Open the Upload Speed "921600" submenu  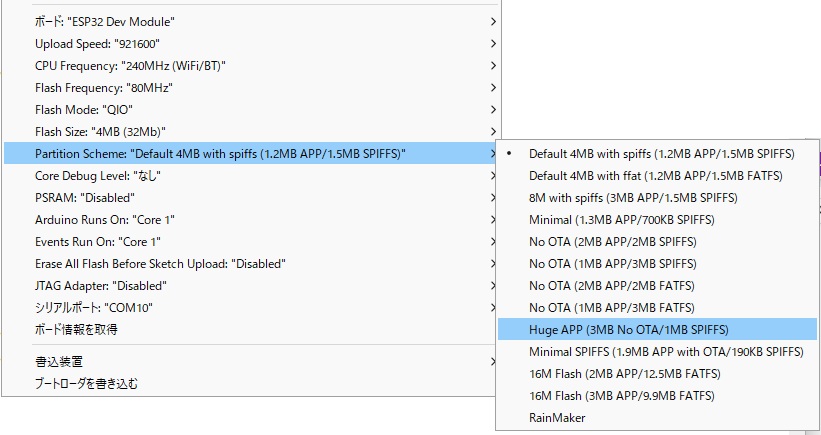click(x=250, y=43)
